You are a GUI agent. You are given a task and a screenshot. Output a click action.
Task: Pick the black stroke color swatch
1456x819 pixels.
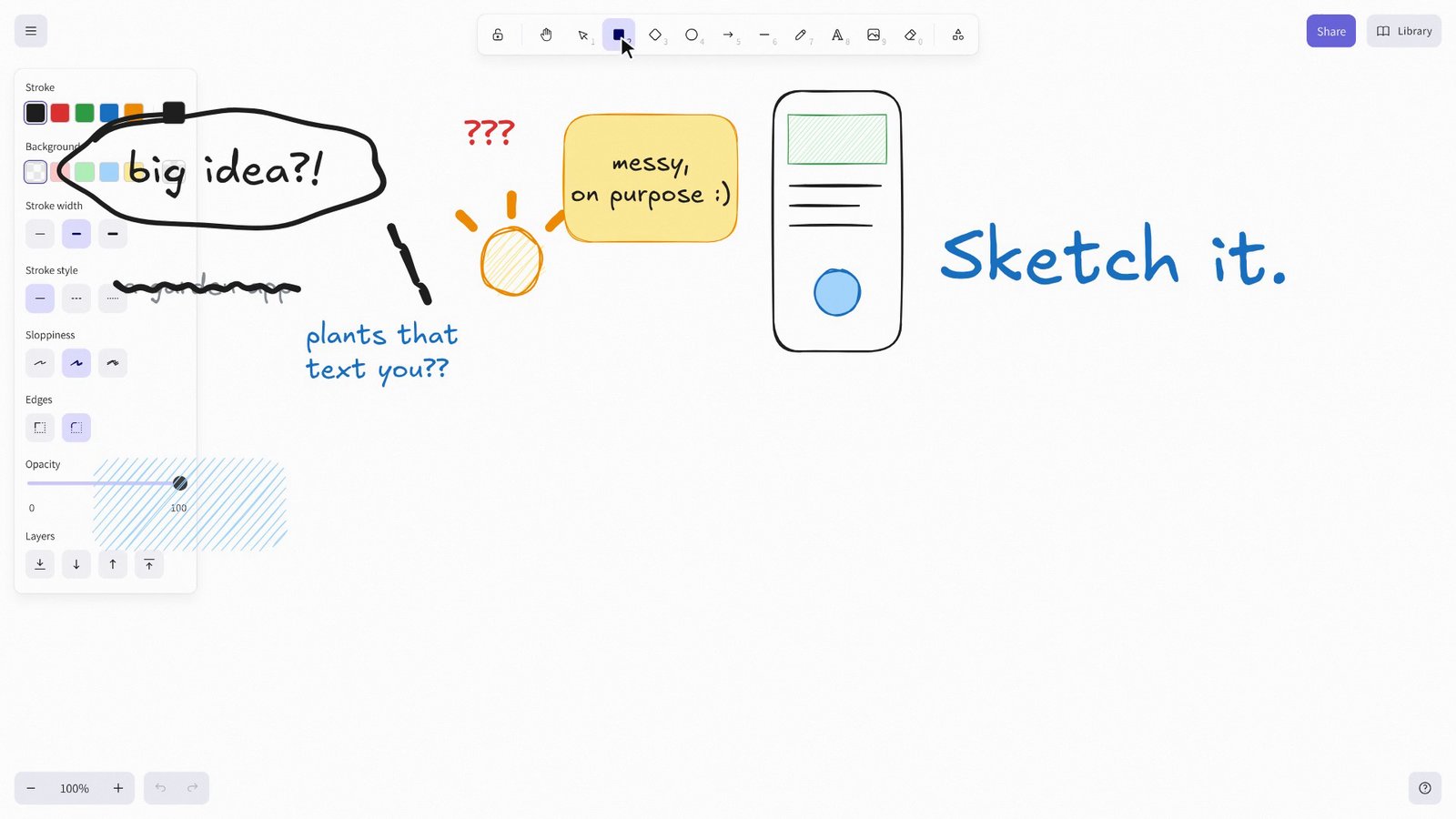pyautogui.click(x=35, y=113)
